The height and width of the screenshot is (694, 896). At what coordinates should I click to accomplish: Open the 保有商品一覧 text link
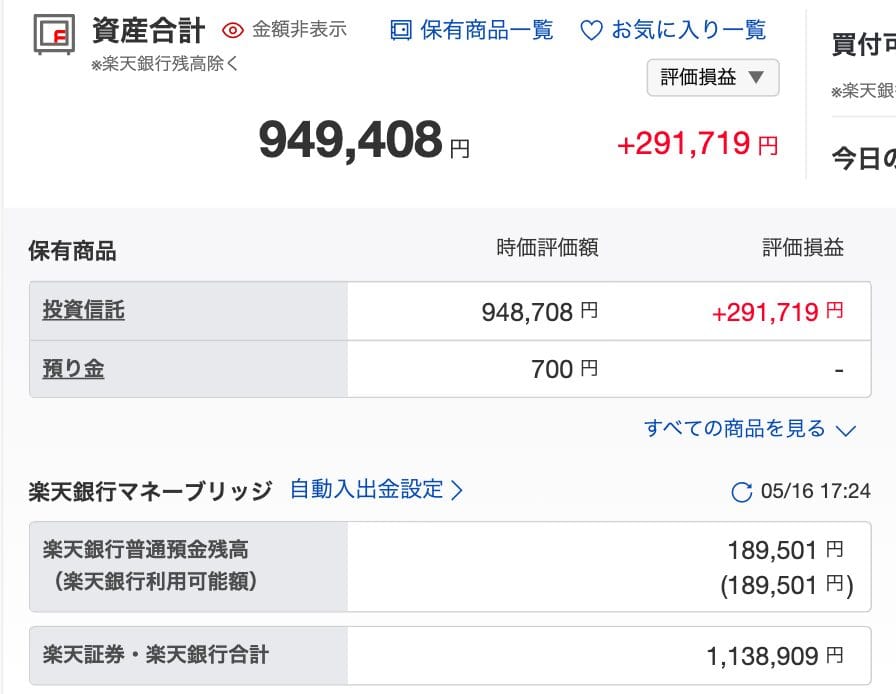(486, 30)
